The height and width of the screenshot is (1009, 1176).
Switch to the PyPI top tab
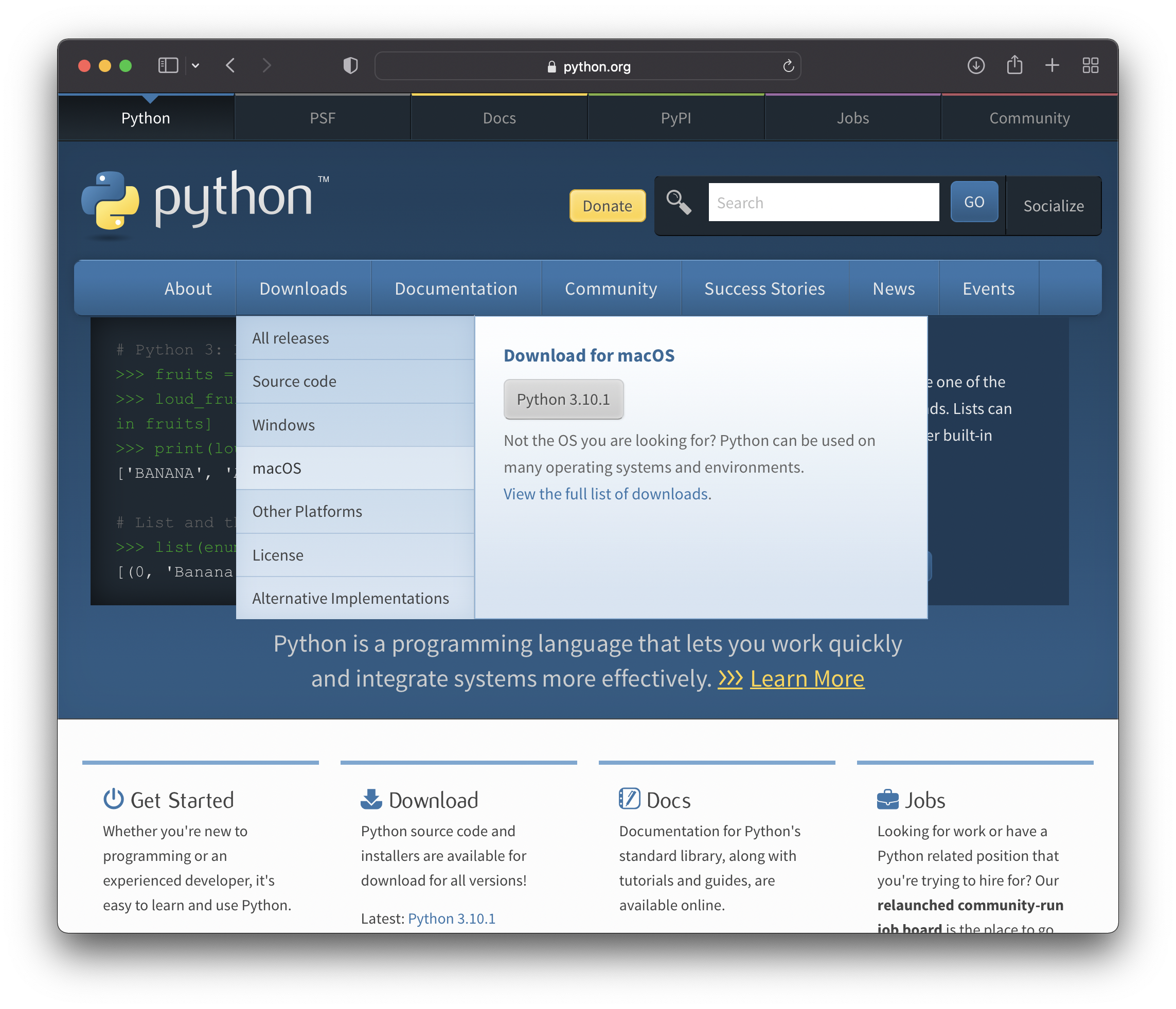click(x=676, y=118)
